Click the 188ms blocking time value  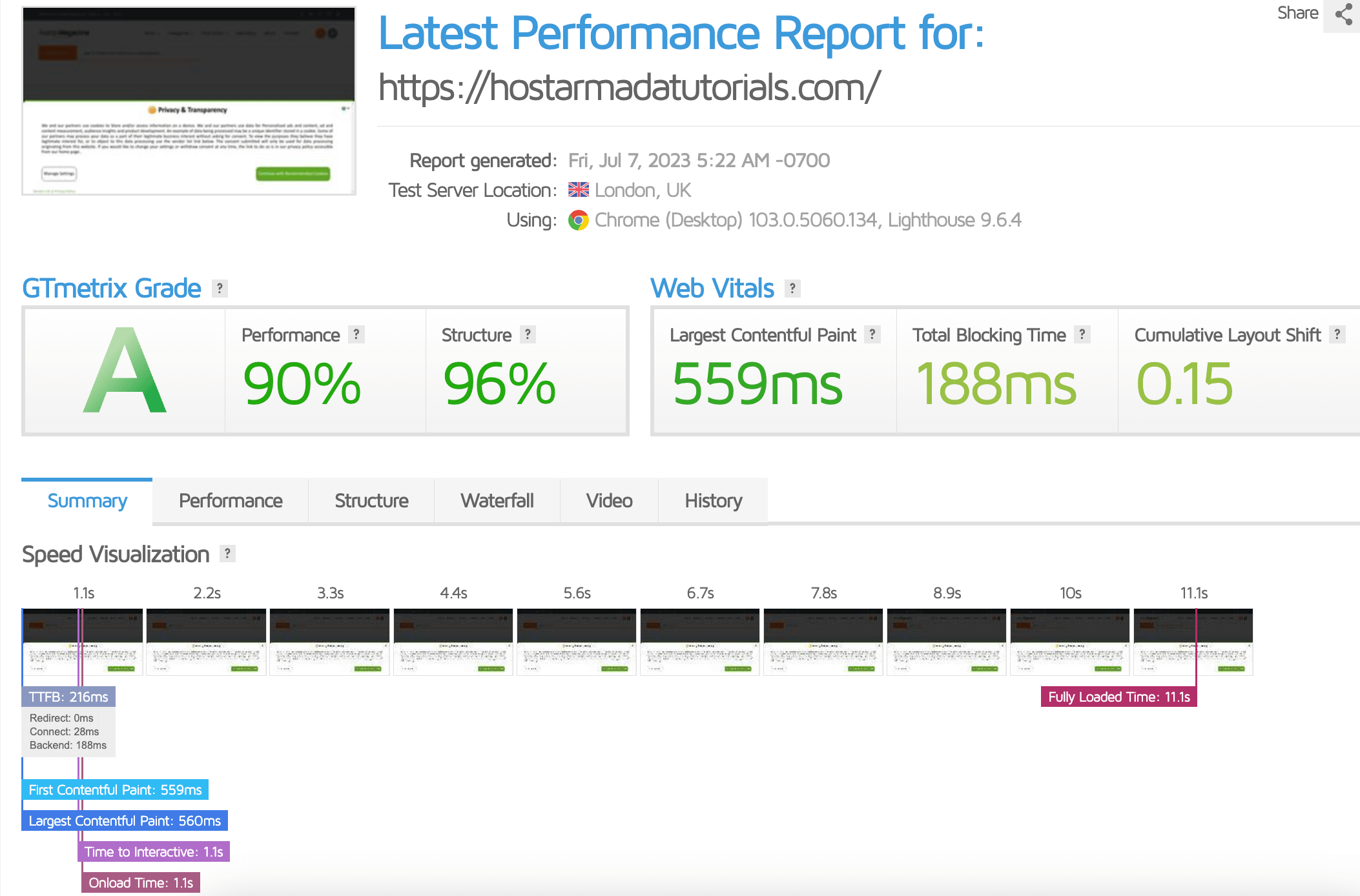(996, 384)
